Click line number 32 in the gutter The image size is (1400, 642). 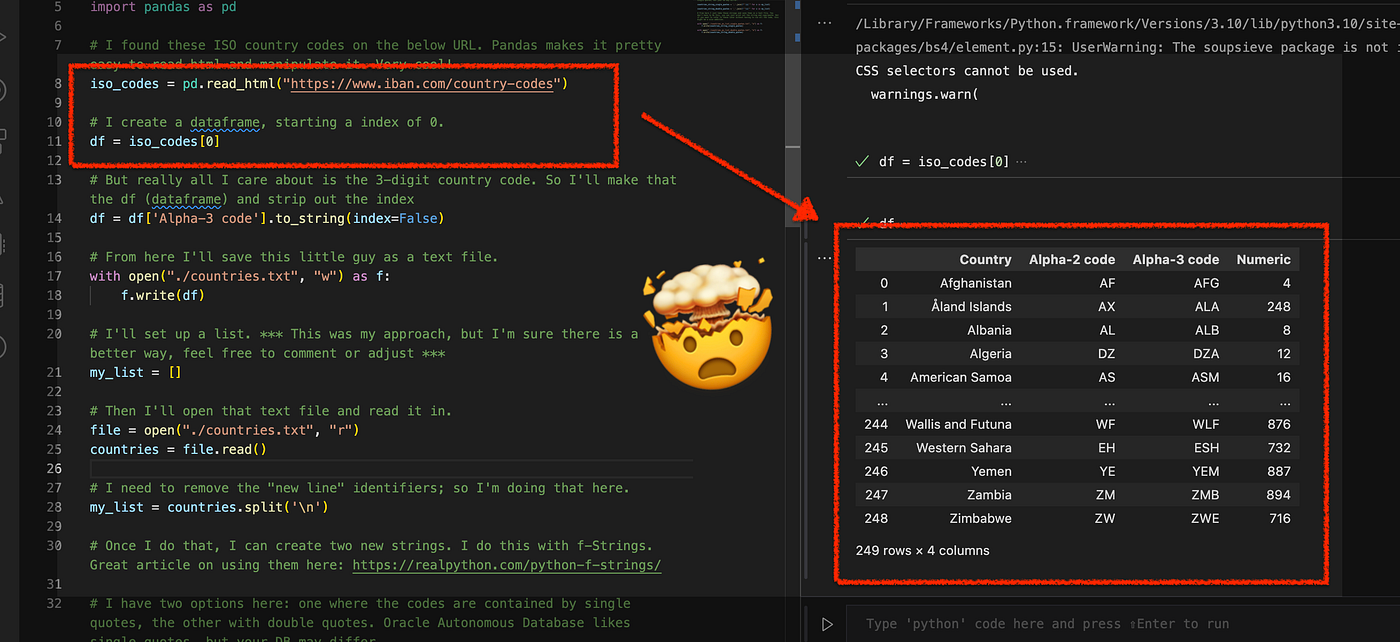(x=54, y=603)
